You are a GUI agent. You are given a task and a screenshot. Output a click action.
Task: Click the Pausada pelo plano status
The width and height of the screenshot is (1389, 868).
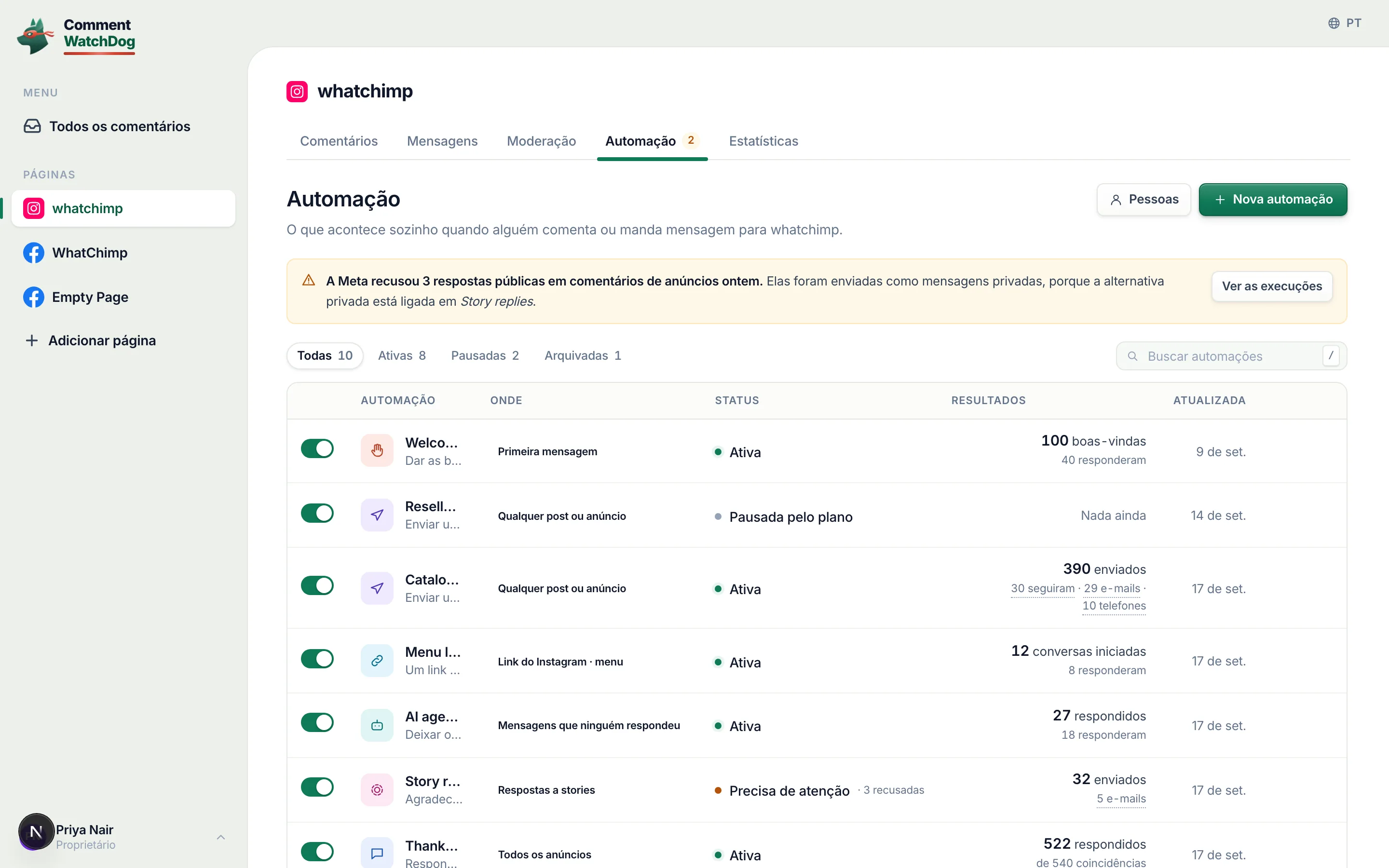coord(783,516)
